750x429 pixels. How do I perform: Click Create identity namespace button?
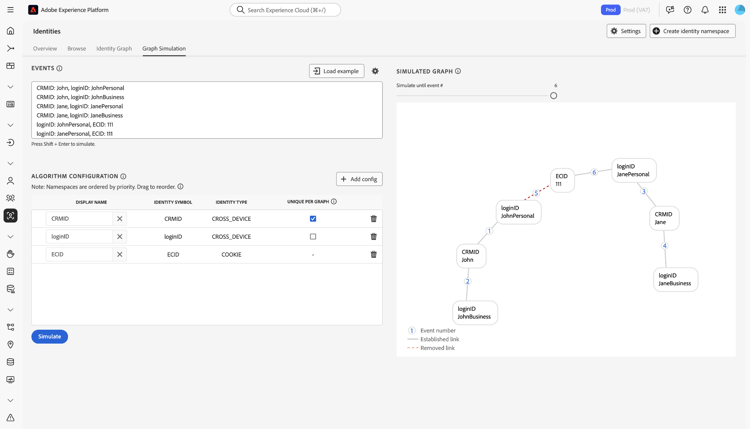coord(692,31)
